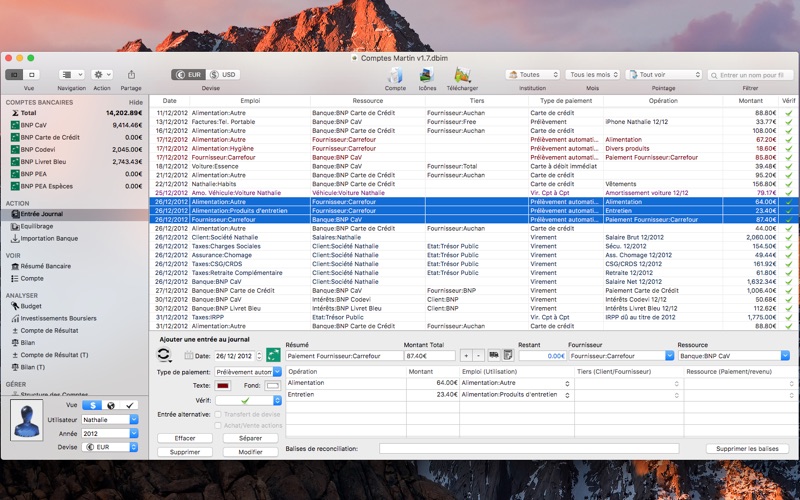Image resolution: width=800 pixels, height=500 pixels.
Task: Click the calendar icon next to Date
Action: click(x=189, y=356)
